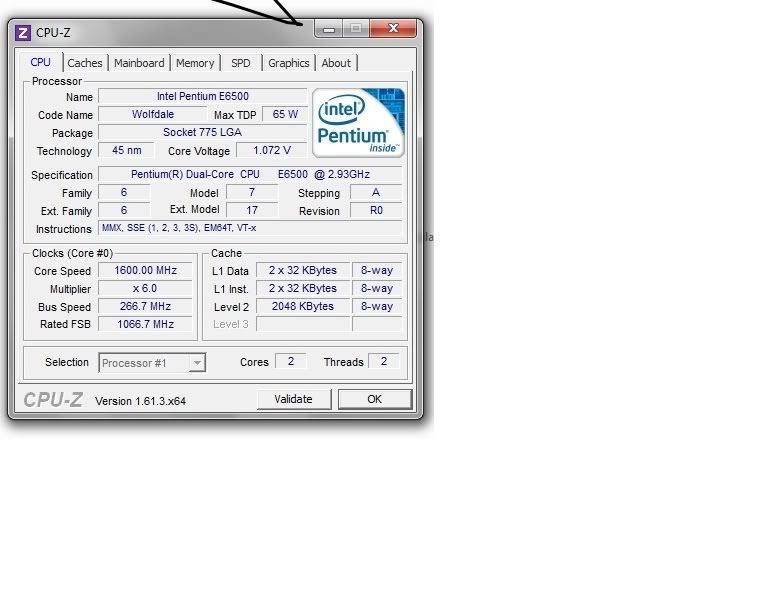Viewport: 768px width, 614px height.
Task: Click the CPU-Z purple Z title icon
Action: coord(23,33)
